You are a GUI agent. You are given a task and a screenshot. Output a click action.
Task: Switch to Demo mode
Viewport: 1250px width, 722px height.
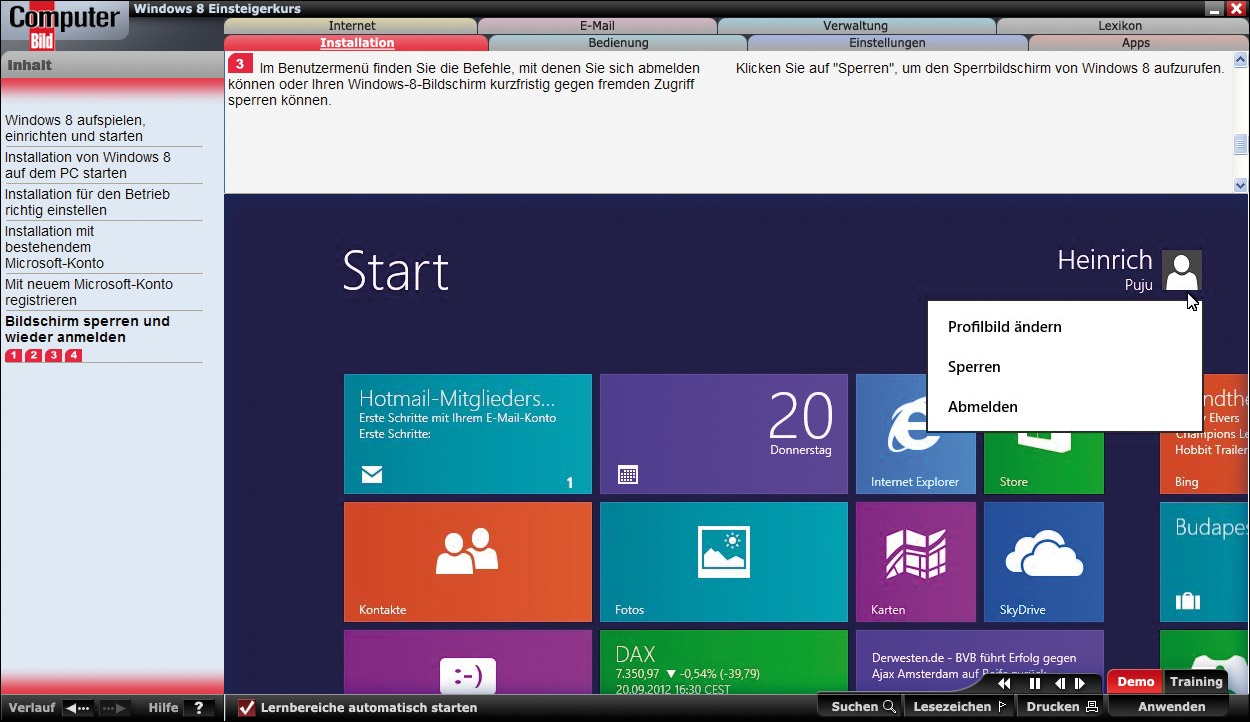click(x=1136, y=682)
